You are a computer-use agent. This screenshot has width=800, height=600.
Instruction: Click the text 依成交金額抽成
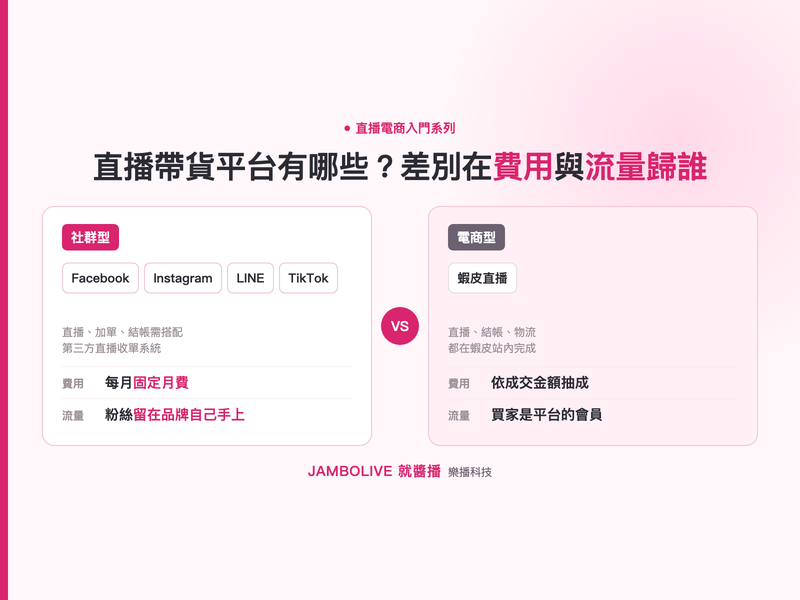(539, 383)
